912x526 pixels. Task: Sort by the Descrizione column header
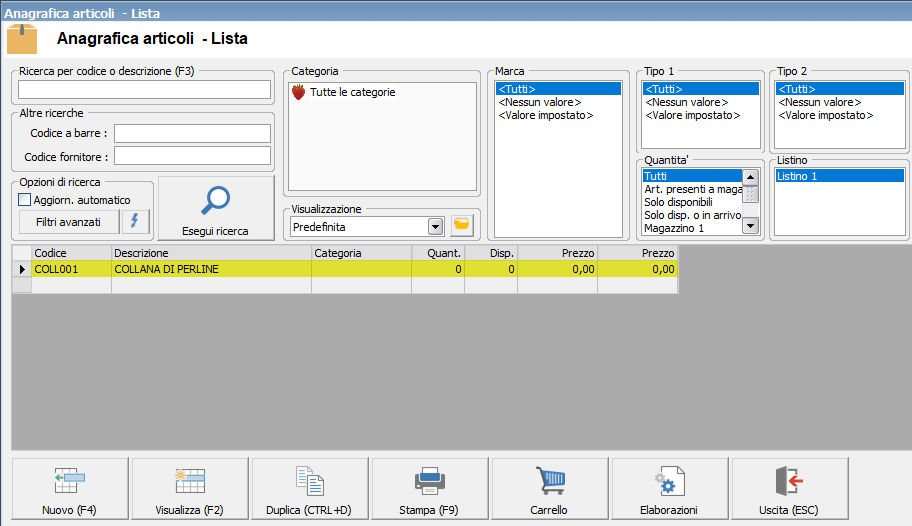click(x=210, y=254)
